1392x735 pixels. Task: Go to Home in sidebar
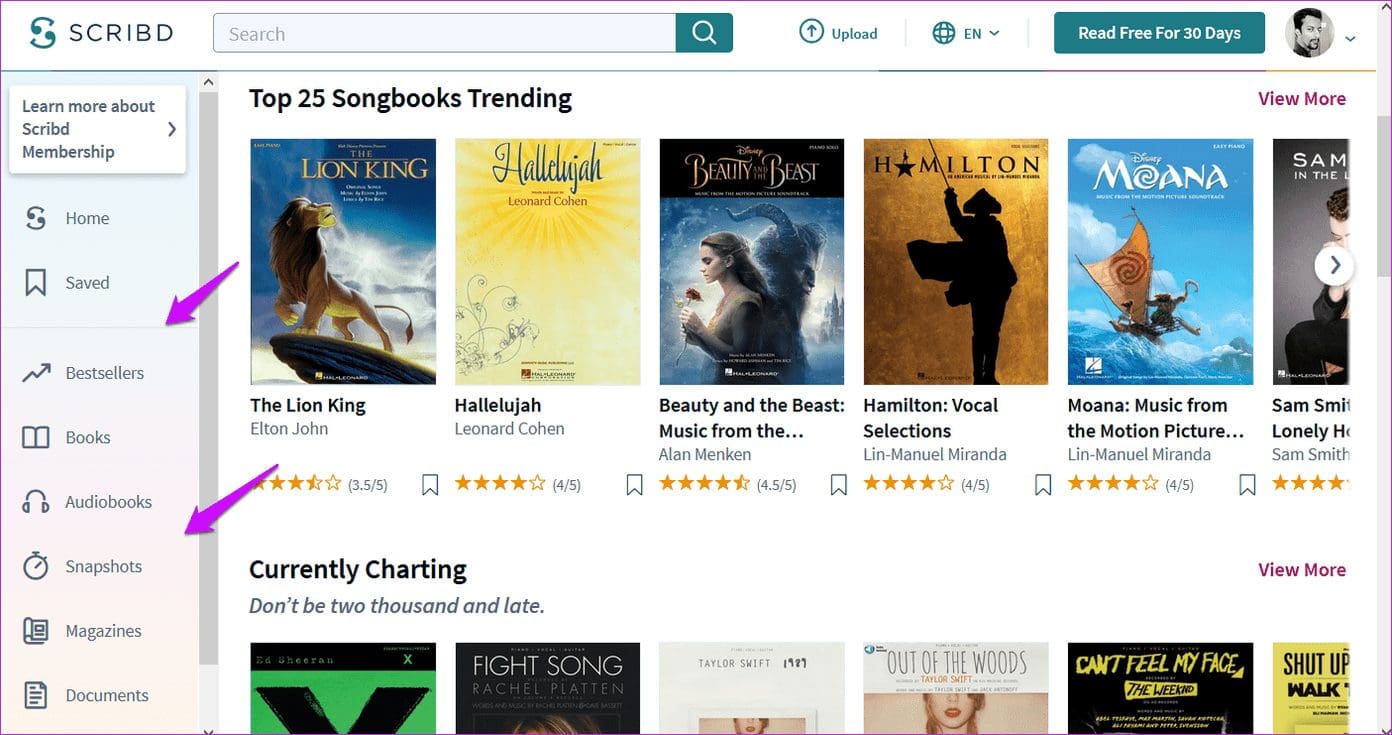[x=87, y=218]
